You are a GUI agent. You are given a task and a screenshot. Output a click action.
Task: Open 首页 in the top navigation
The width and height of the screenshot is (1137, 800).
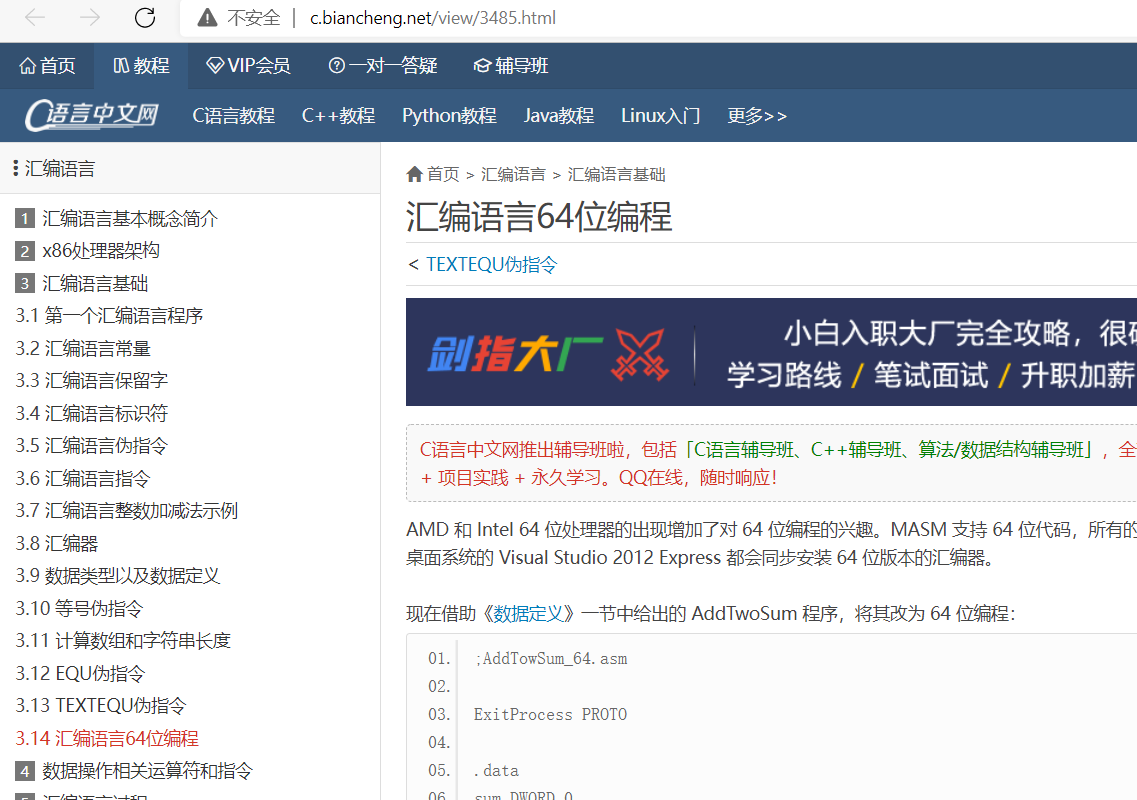tap(47, 66)
